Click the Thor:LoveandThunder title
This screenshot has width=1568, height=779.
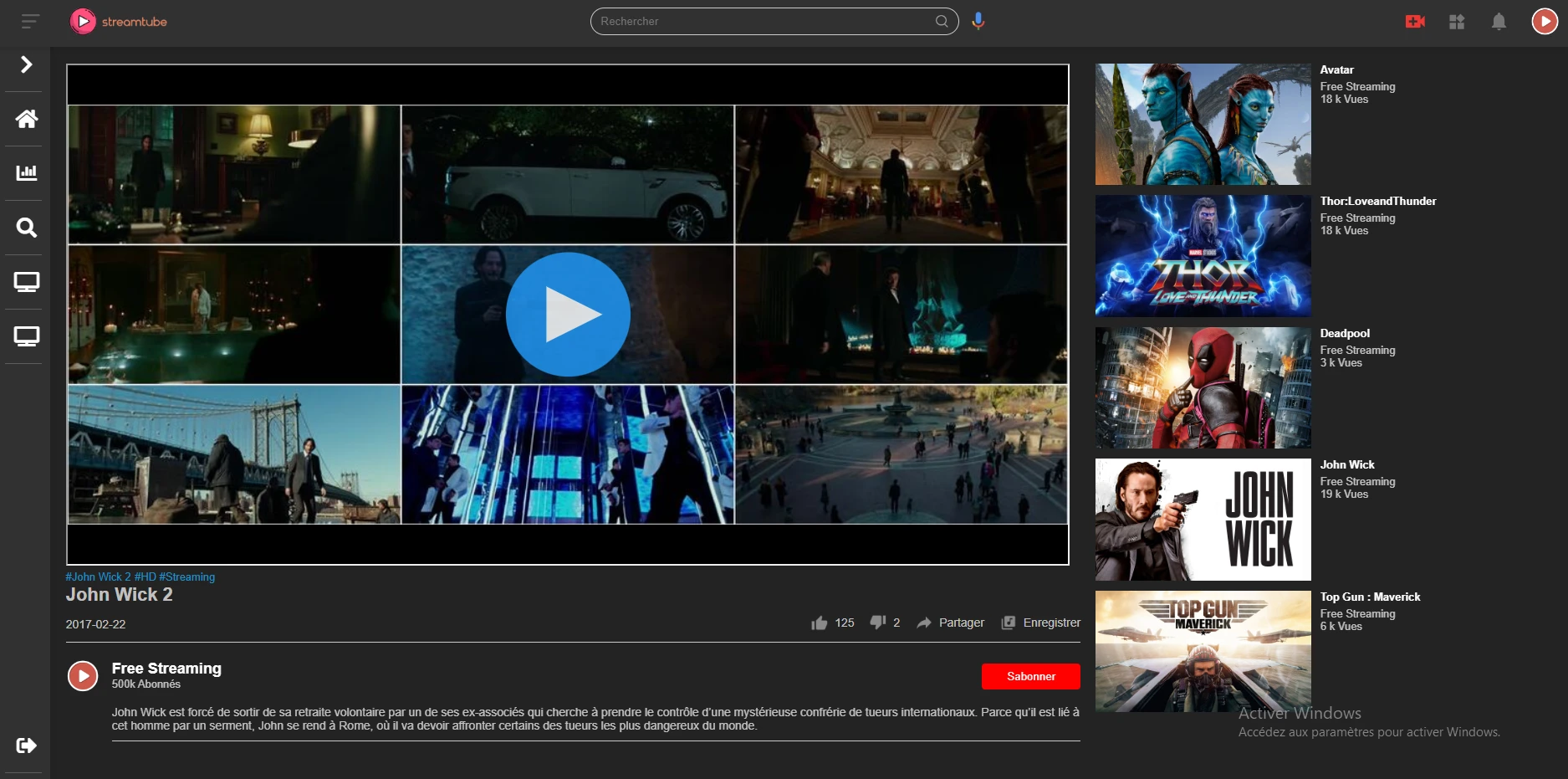pyautogui.click(x=1378, y=201)
